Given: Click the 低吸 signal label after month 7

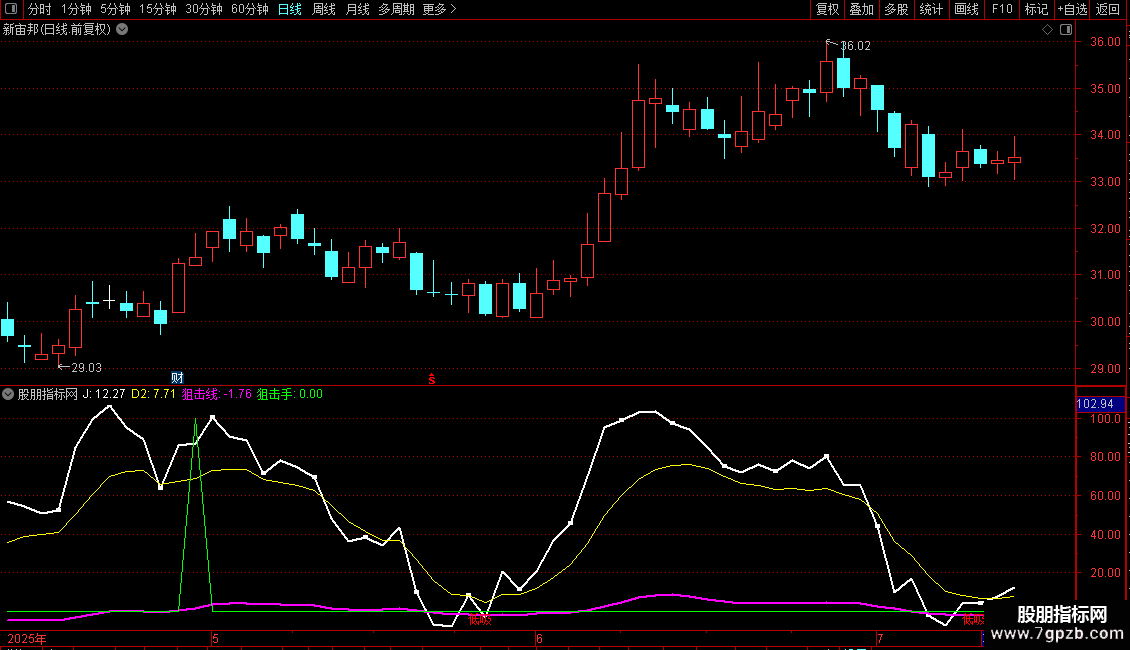Looking at the screenshot, I should [x=973, y=619].
